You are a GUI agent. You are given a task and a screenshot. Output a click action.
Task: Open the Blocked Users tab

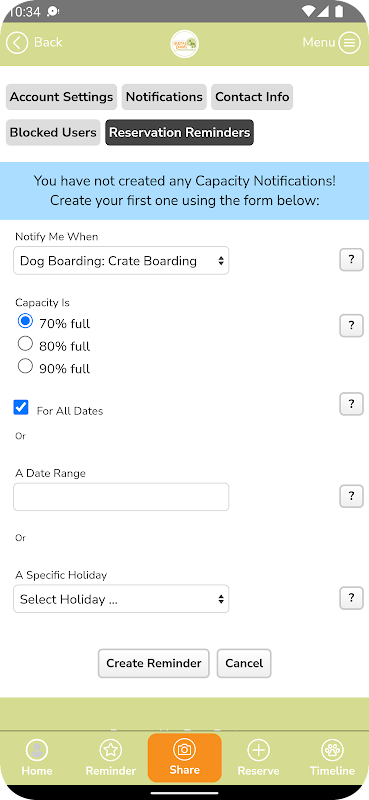click(53, 133)
